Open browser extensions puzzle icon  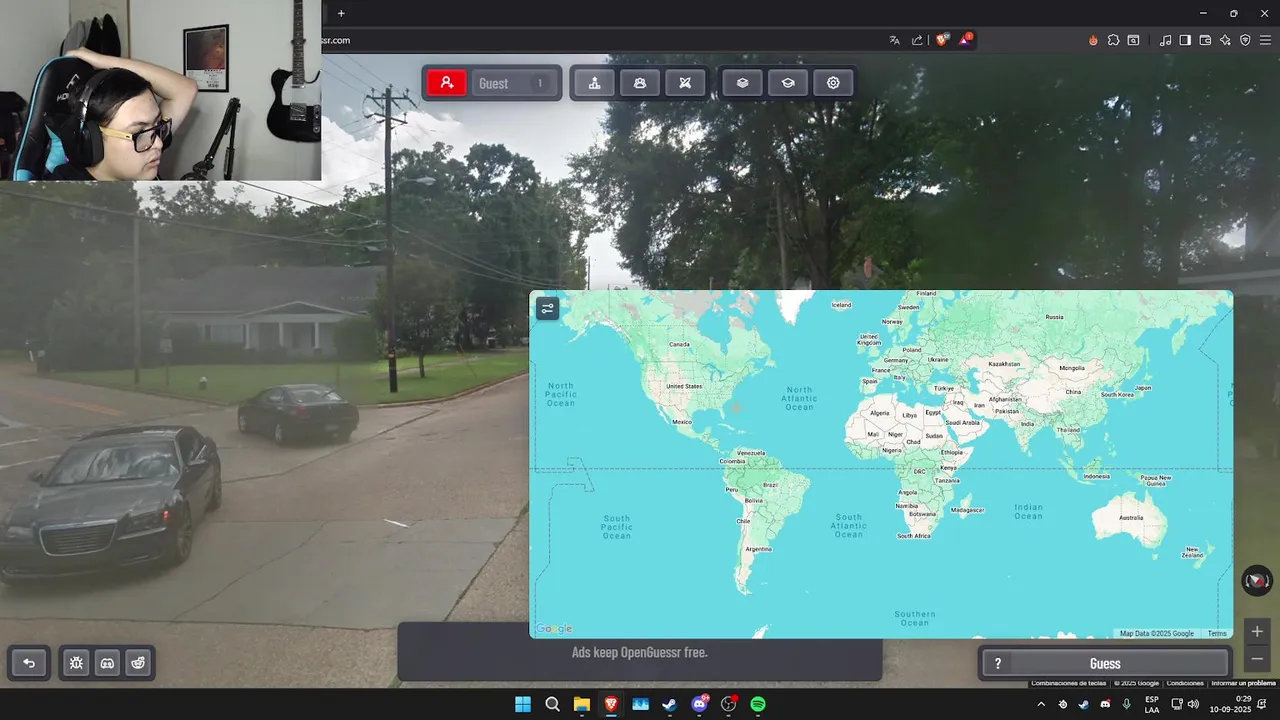coord(1113,40)
